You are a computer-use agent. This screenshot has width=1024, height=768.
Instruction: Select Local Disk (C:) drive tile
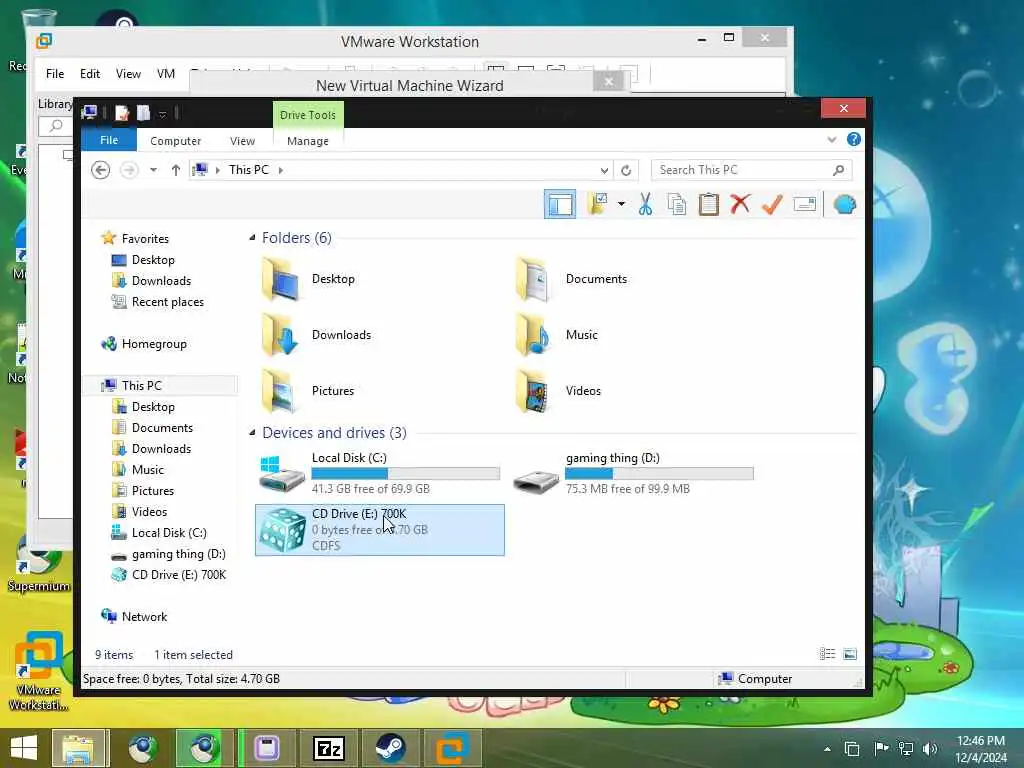tap(379, 473)
